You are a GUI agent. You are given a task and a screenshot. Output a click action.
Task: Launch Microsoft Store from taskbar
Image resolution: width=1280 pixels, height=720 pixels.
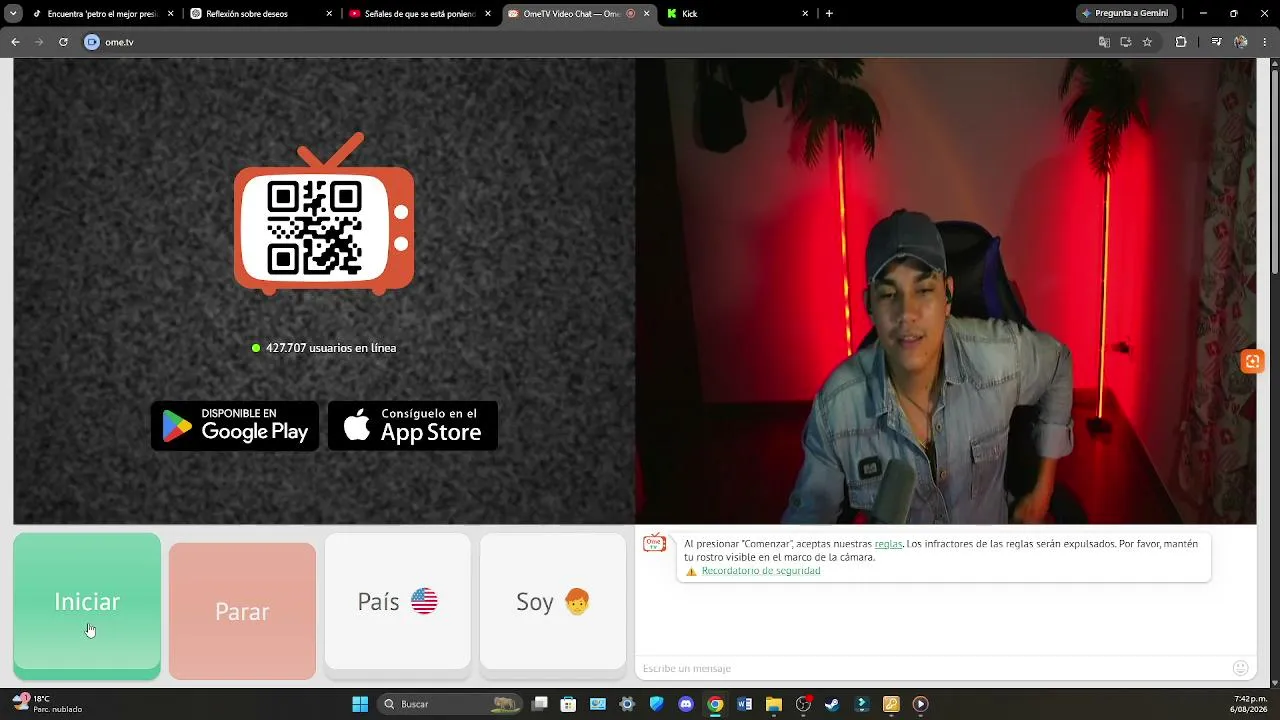[x=568, y=704]
